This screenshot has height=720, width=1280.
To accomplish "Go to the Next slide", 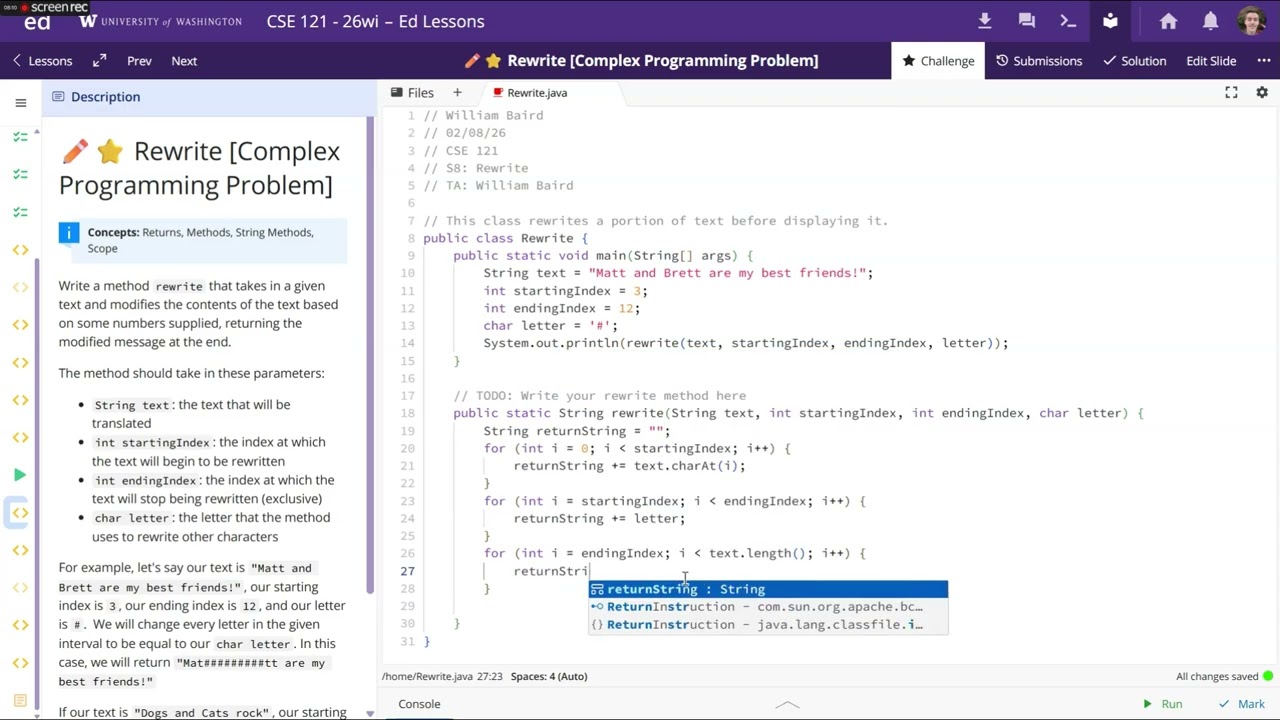I will pos(184,61).
